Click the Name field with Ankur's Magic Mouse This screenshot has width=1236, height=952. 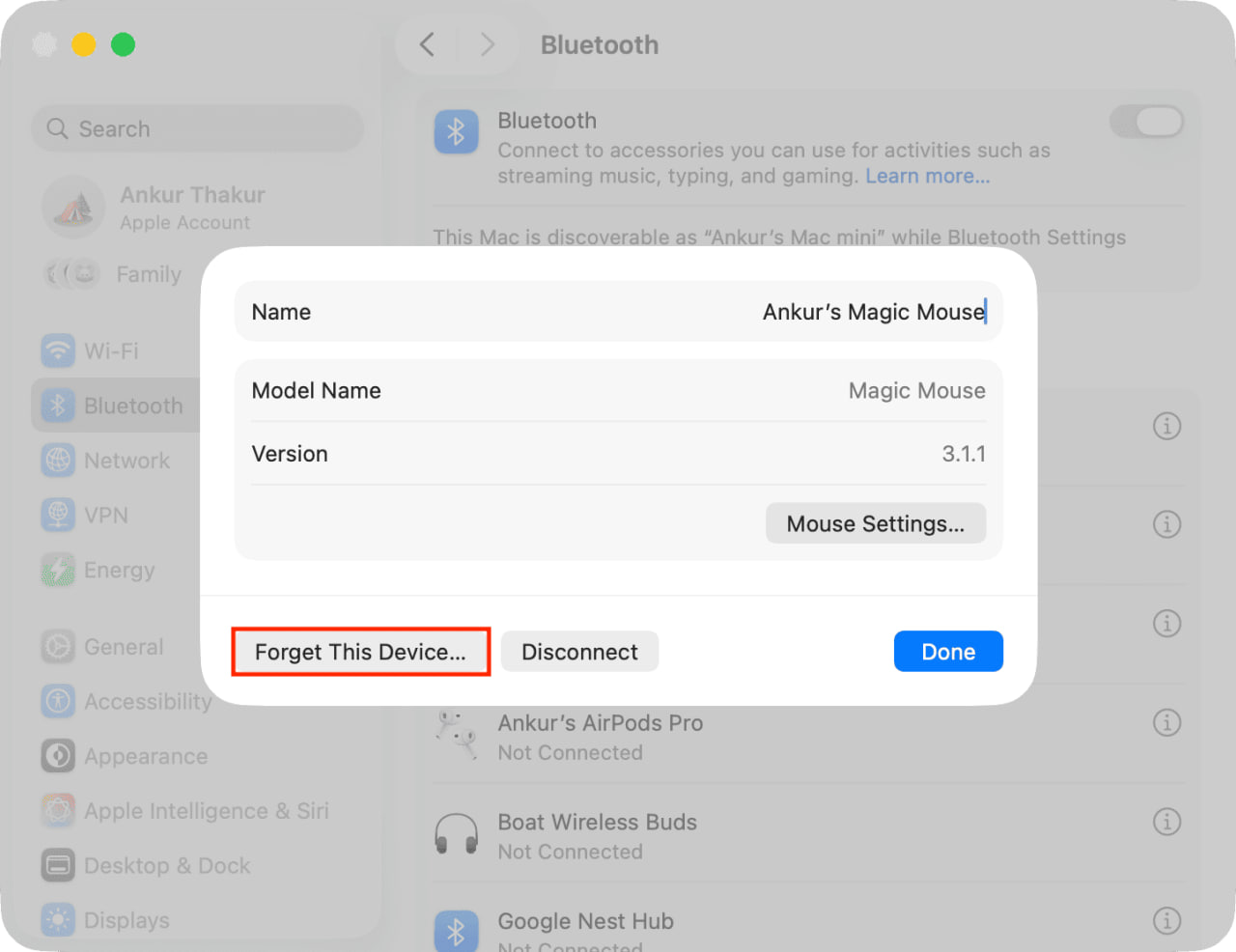pos(619,312)
